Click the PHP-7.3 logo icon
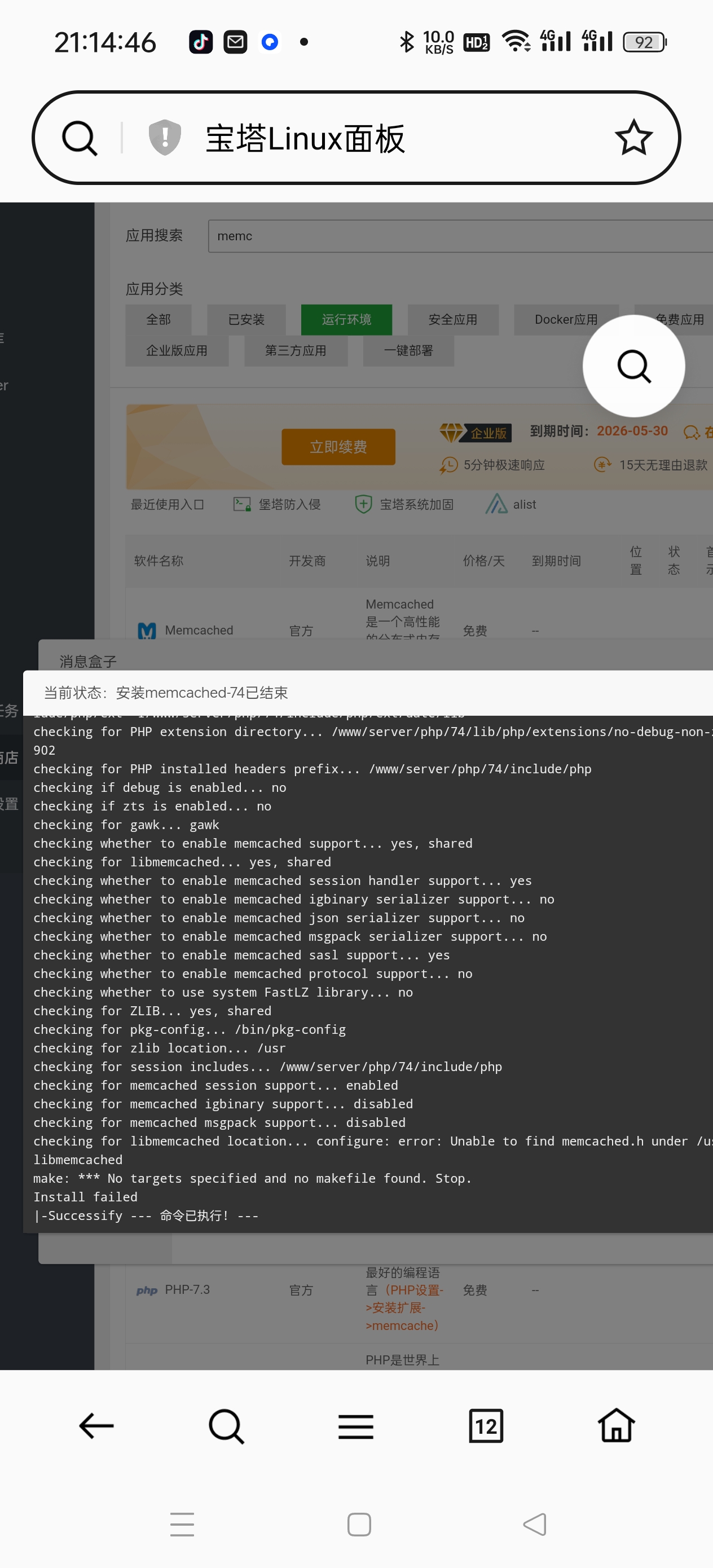 (x=147, y=1290)
